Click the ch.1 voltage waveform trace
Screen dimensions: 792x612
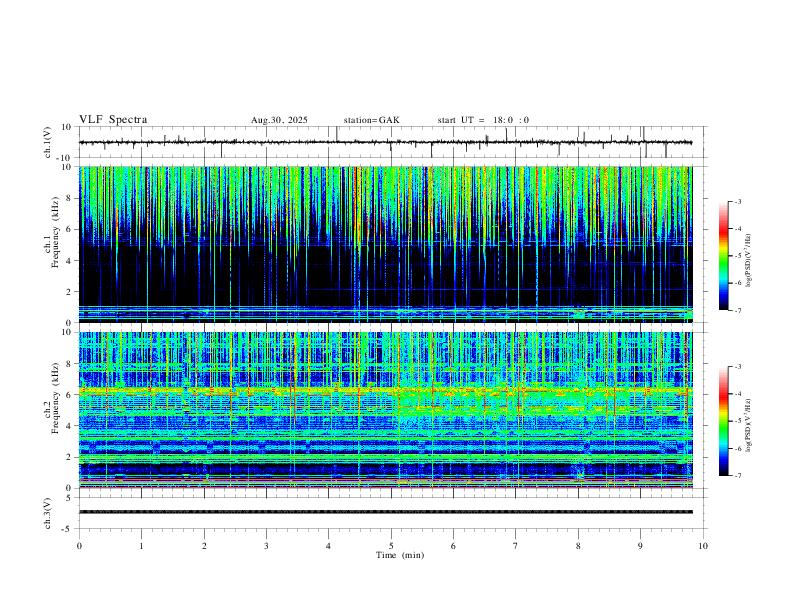[385, 142]
